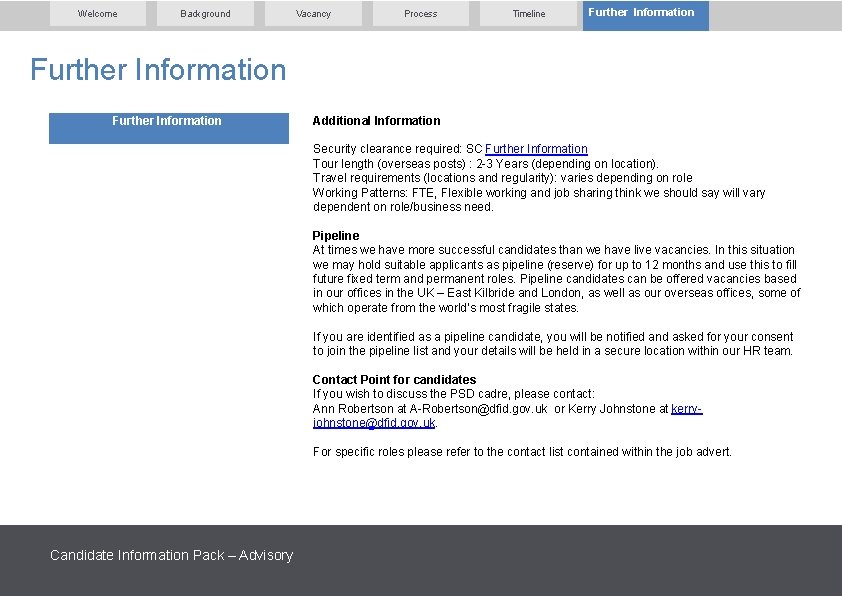Open the Timeline tab
The width and height of the screenshot is (842, 596).
click(x=528, y=13)
